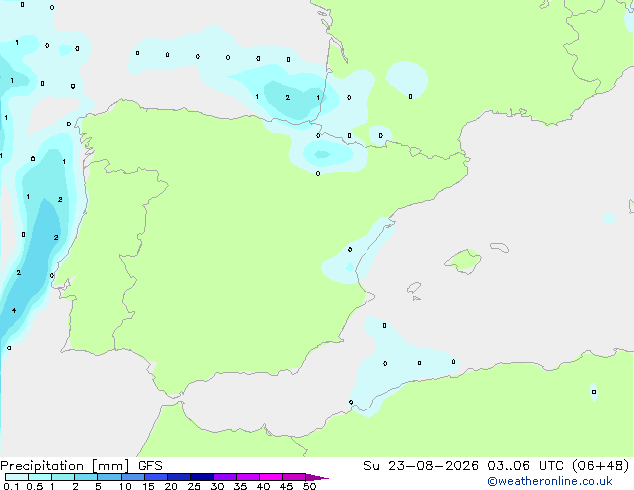Select the 15–20 mm legend color box
This screenshot has width=634, height=490.
click(x=156, y=477)
